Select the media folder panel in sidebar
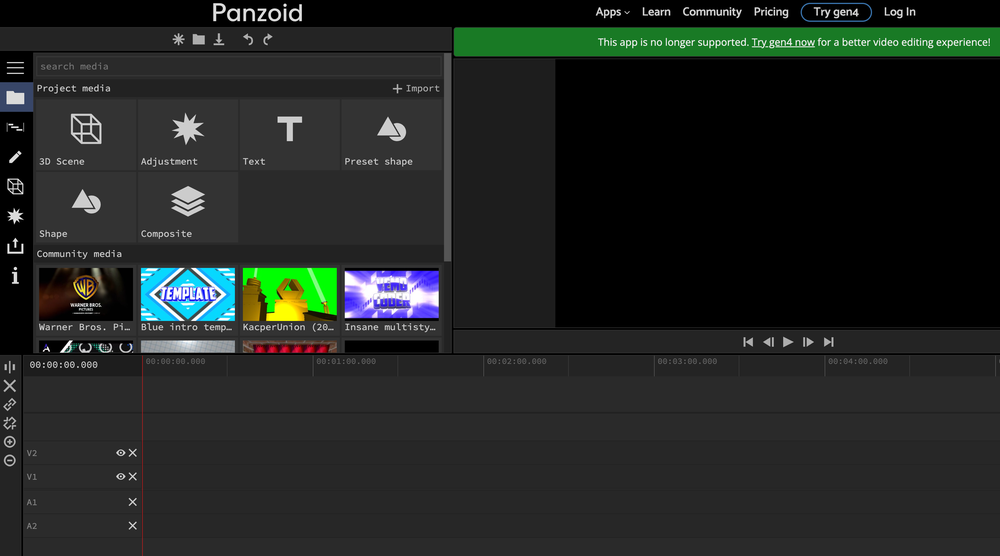Image resolution: width=1000 pixels, height=556 pixels. click(x=15, y=98)
